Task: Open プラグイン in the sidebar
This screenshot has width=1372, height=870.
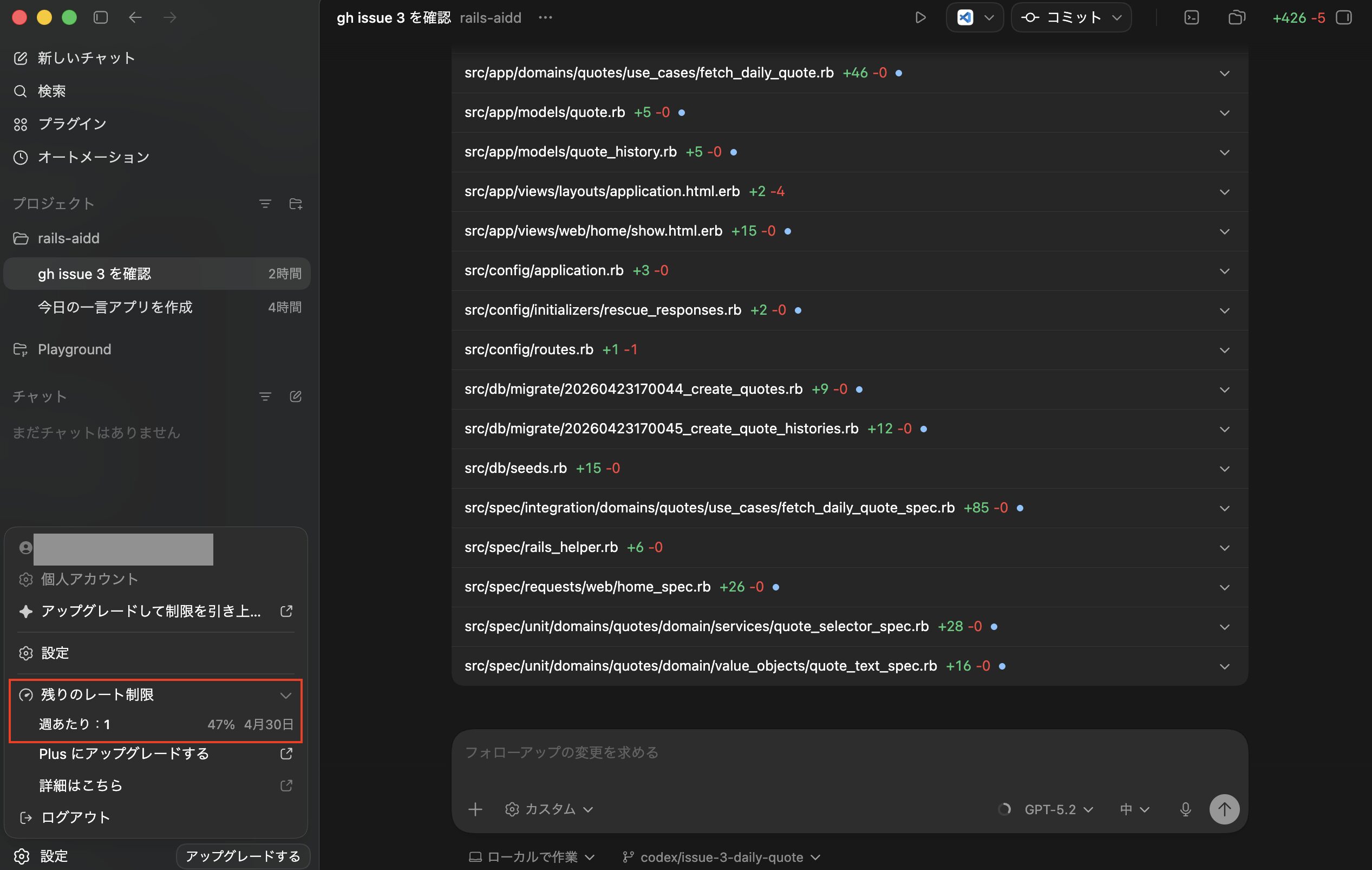Action: pos(72,124)
